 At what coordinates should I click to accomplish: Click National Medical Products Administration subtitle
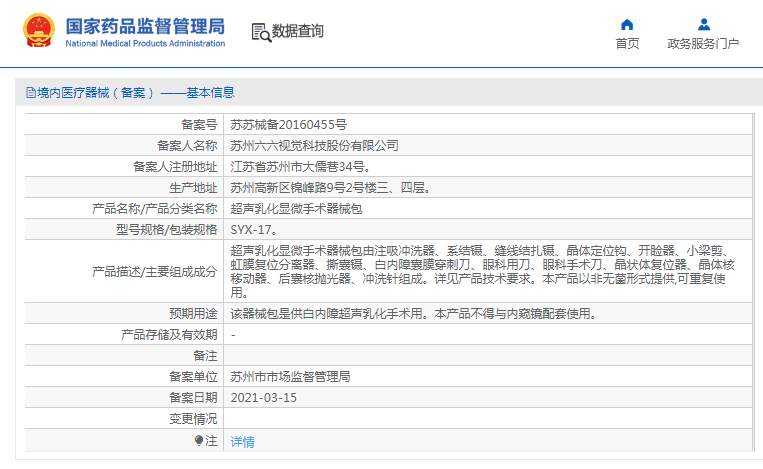tap(145, 43)
